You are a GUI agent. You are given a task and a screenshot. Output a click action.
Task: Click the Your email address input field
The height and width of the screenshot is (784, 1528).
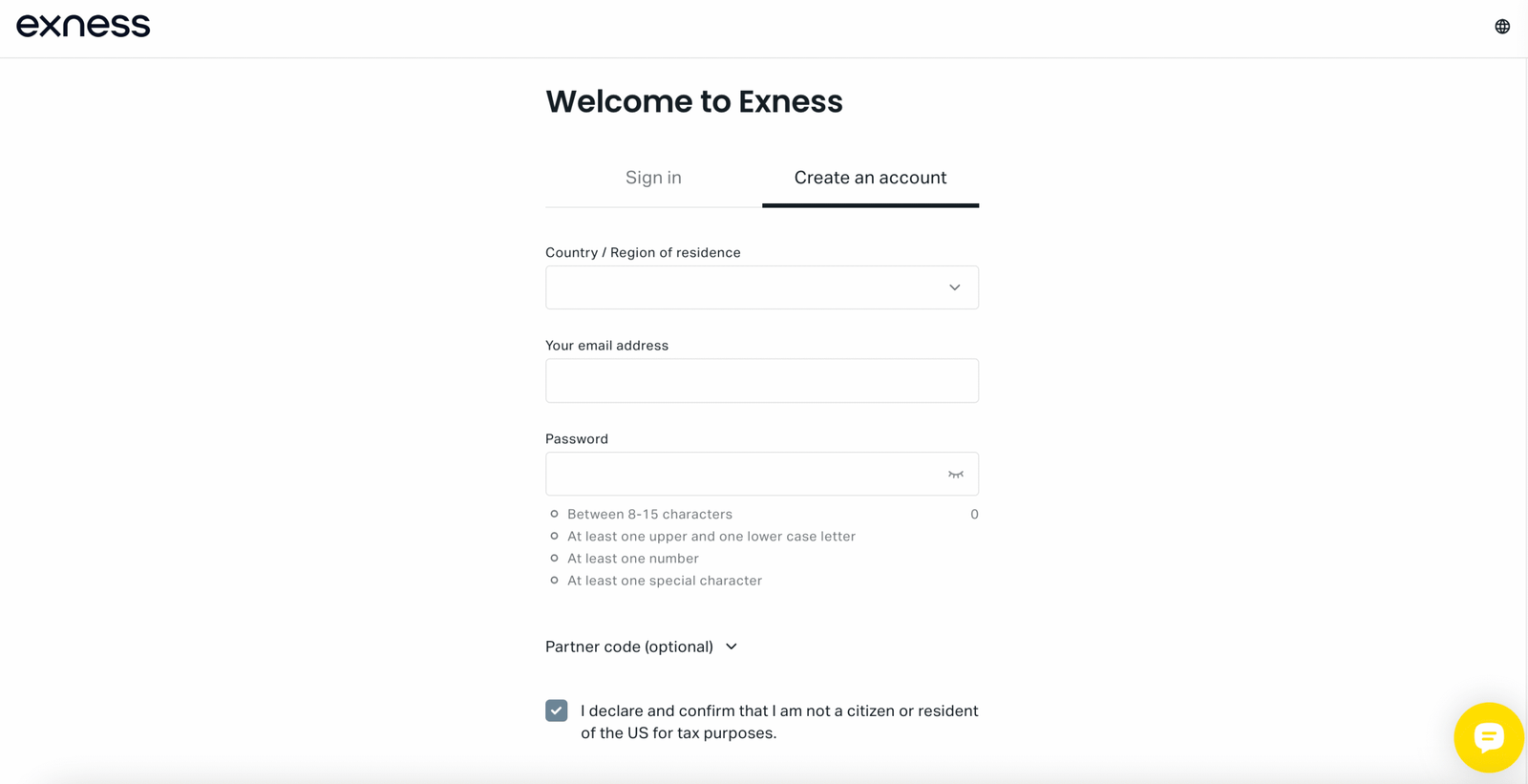761,380
